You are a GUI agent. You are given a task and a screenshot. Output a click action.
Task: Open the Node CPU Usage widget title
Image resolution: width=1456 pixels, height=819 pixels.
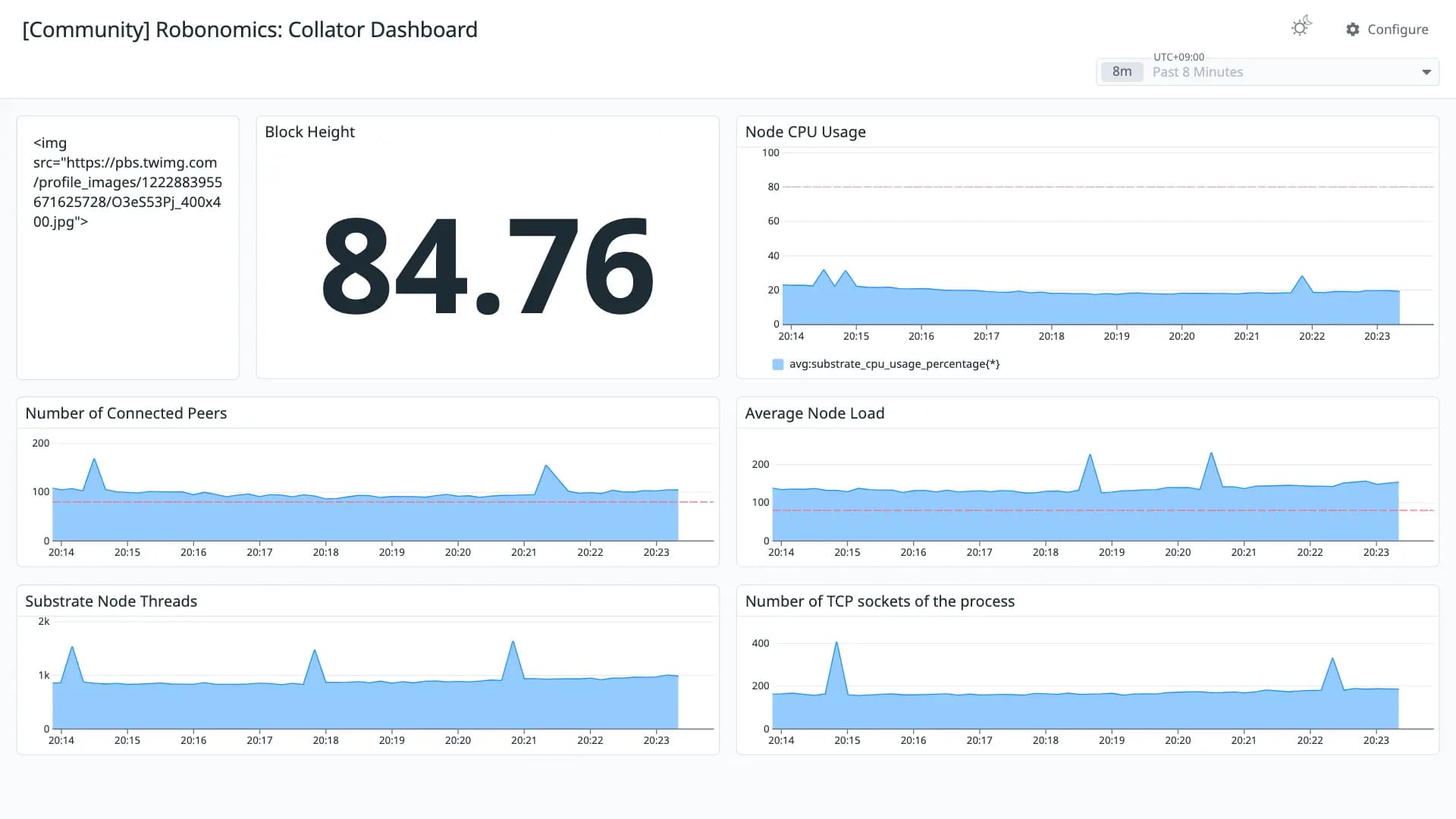click(x=805, y=132)
